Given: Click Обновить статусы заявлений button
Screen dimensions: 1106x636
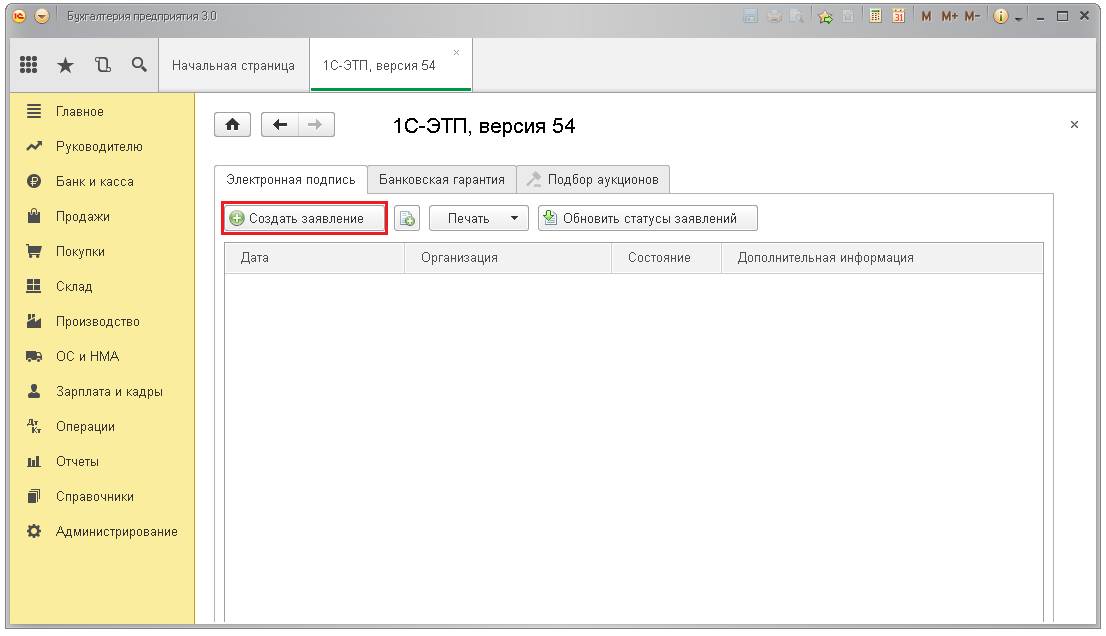Looking at the screenshot, I should pos(648,219).
